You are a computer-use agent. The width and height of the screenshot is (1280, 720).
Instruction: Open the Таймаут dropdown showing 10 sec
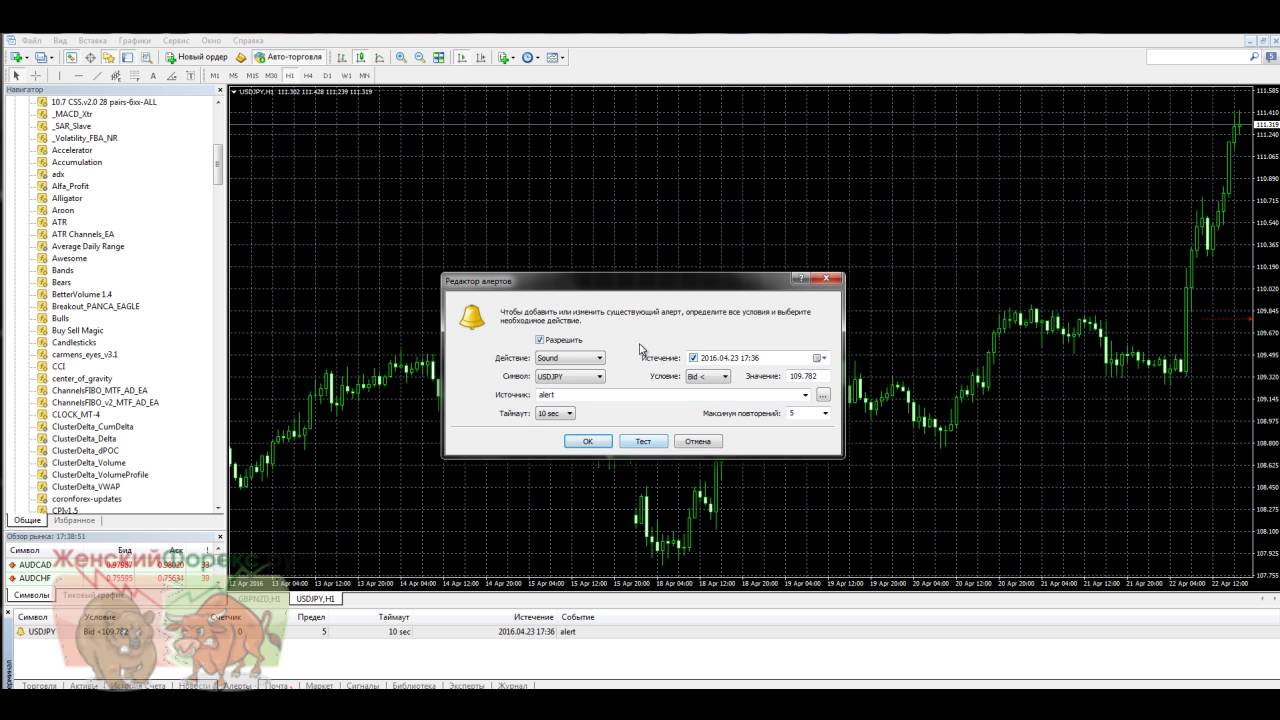[x=555, y=413]
